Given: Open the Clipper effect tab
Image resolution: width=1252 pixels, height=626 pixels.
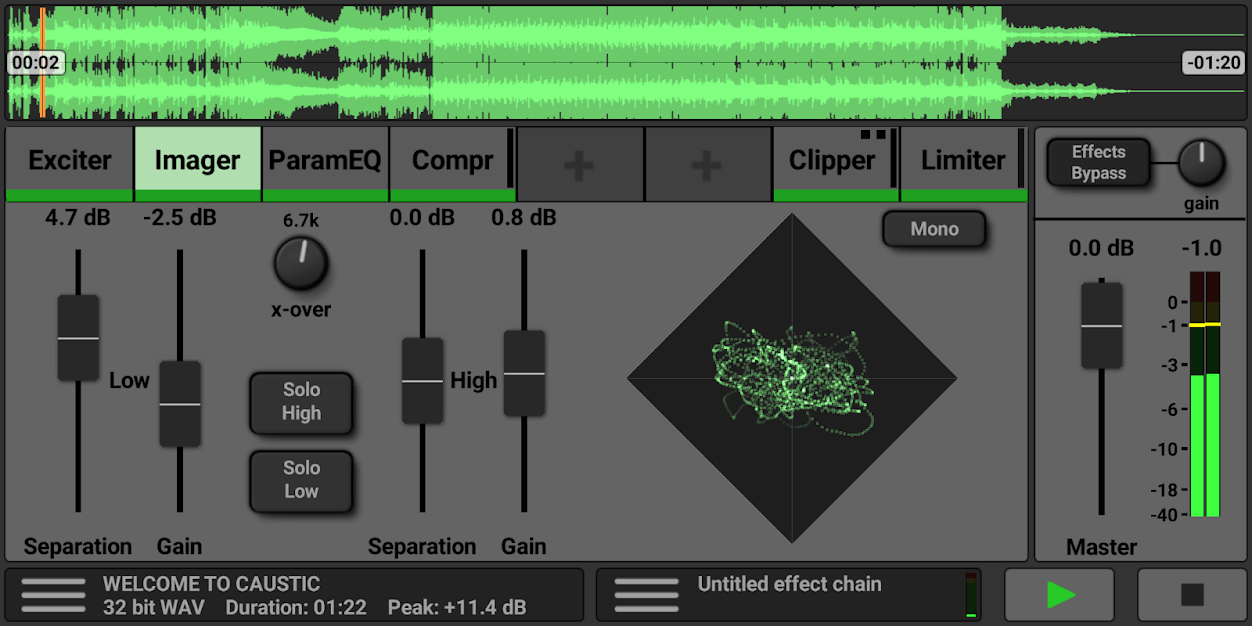Looking at the screenshot, I should [x=834, y=160].
